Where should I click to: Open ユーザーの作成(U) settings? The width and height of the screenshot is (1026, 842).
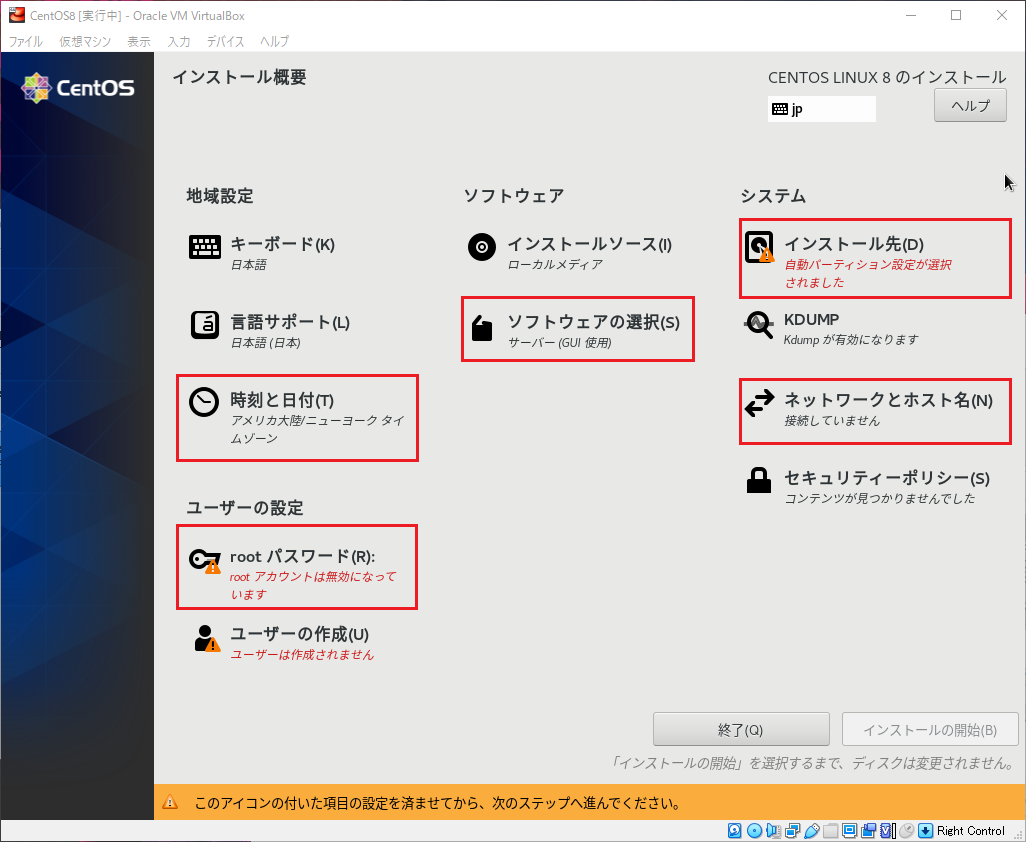(285, 642)
